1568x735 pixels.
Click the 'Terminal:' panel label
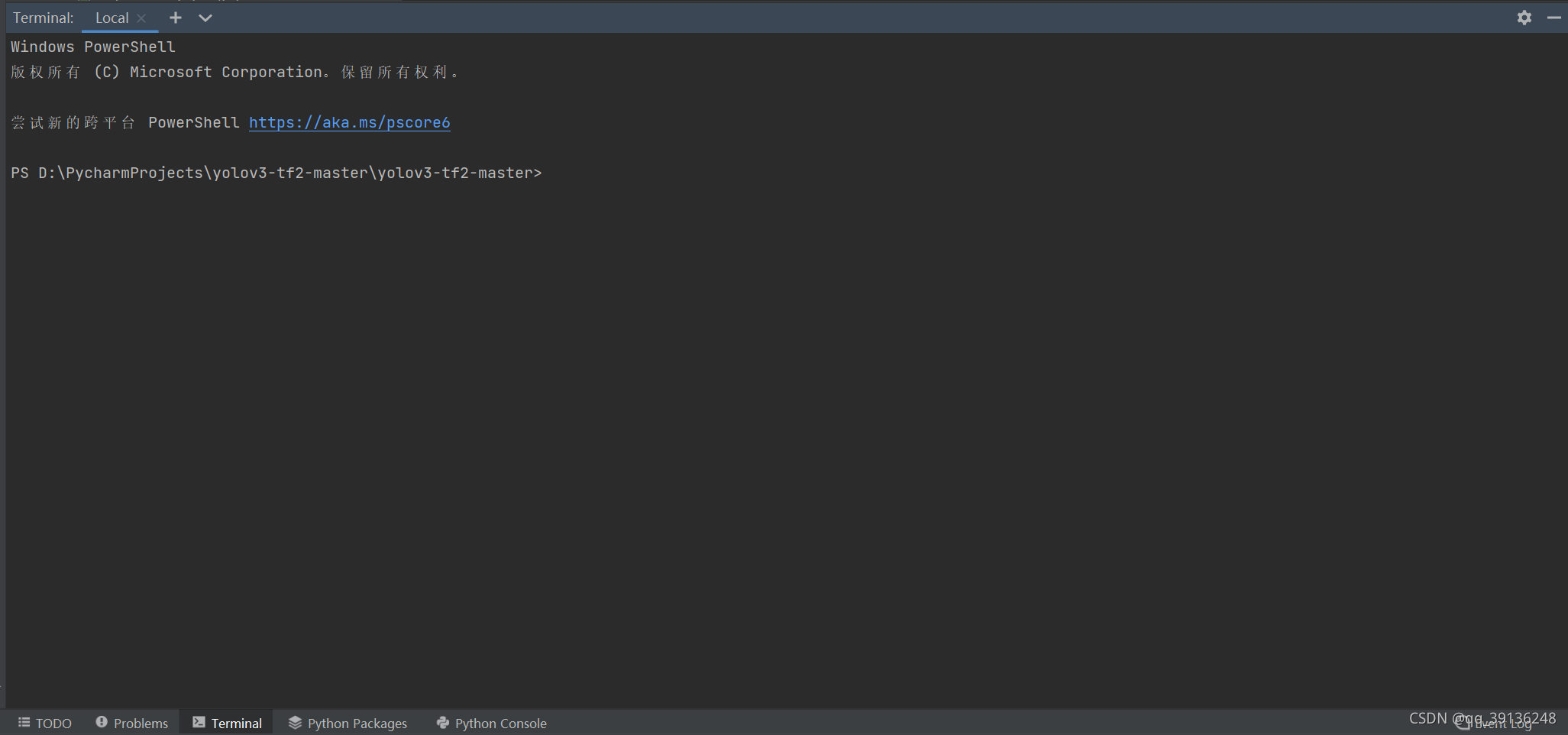(44, 18)
